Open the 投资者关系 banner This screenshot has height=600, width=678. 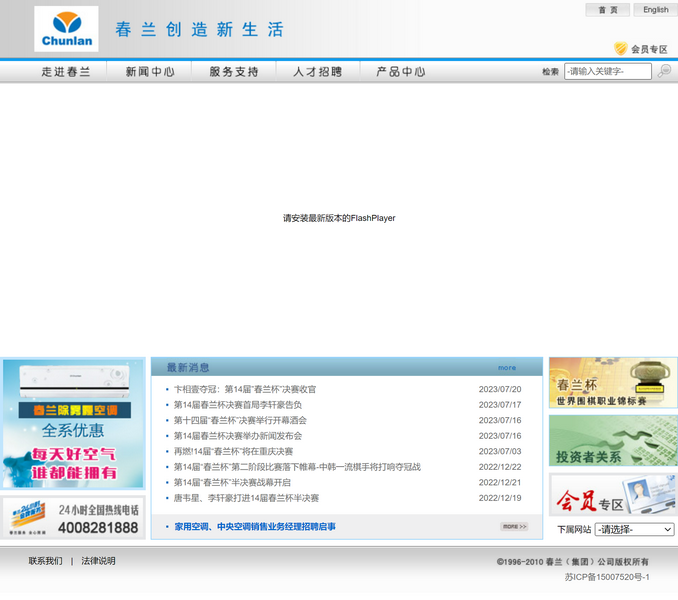tap(612, 441)
